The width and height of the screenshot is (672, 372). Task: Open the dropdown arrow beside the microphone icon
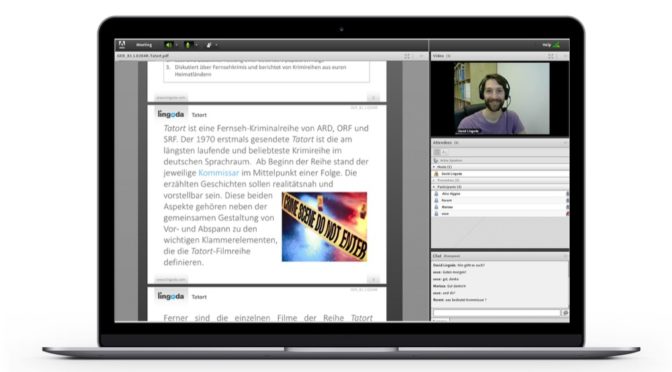click(x=196, y=45)
